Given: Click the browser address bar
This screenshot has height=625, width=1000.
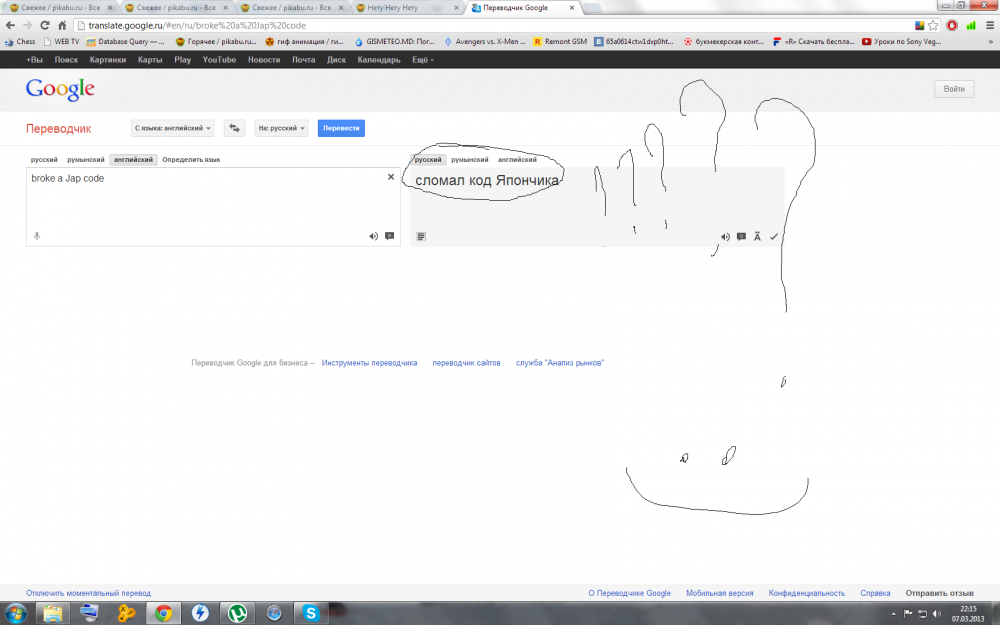Looking at the screenshot, I should click(497, 26).
